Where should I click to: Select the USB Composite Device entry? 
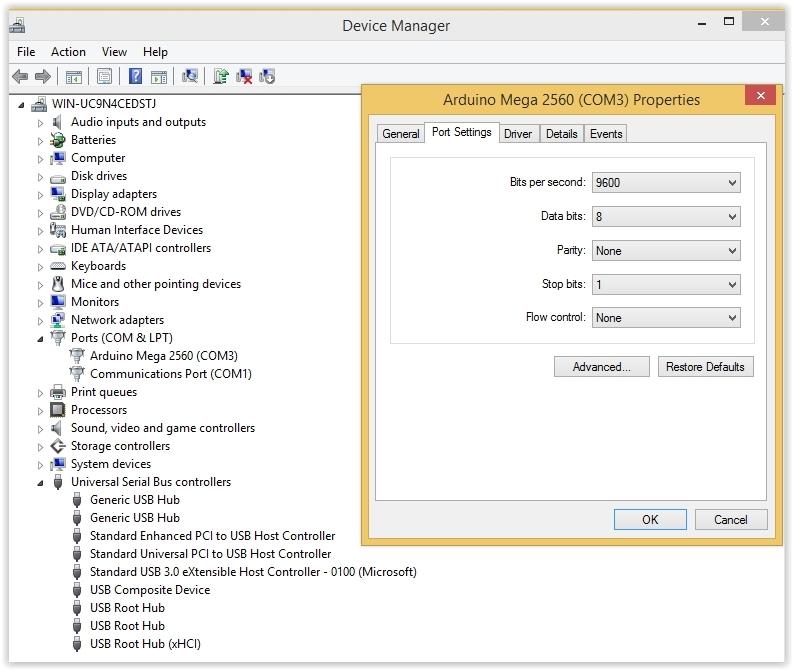(x=150, y=590)
